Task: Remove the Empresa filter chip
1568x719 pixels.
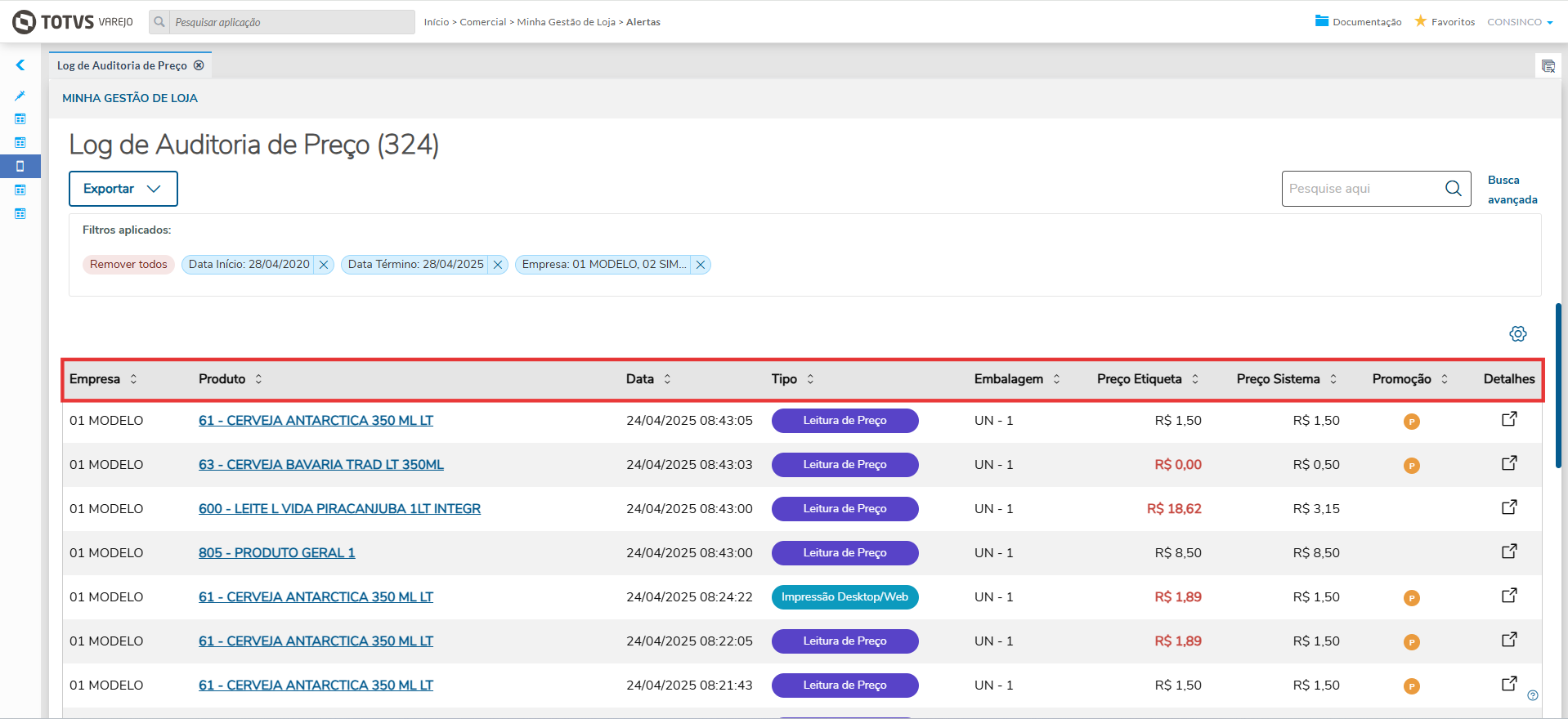Action: point(701,265)
